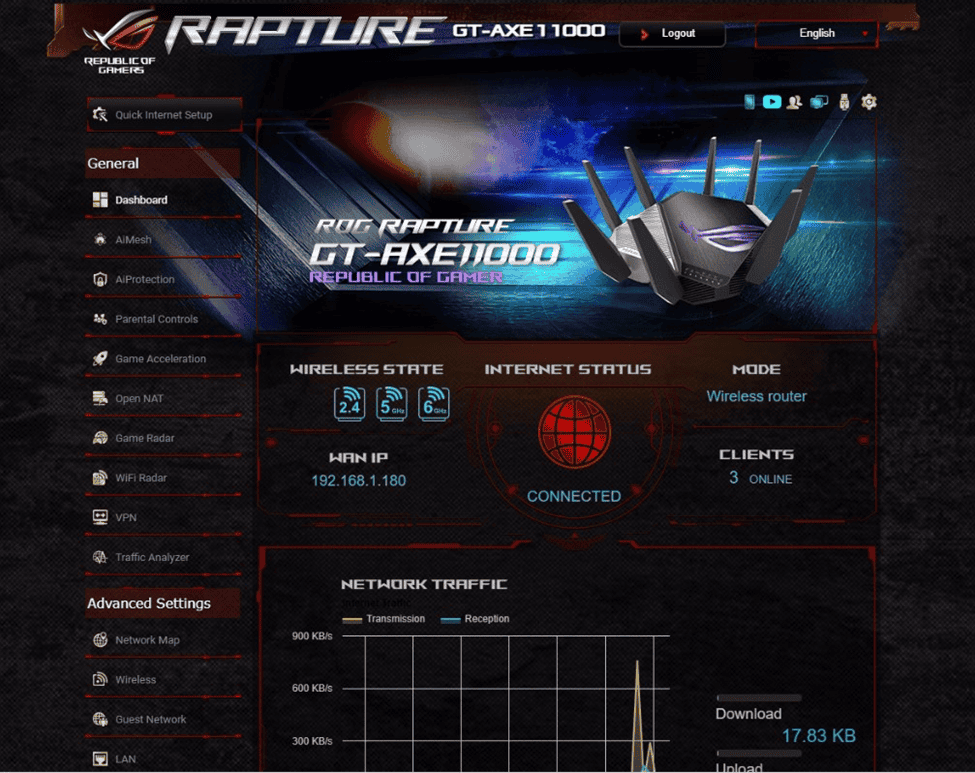Click the Game Radar sidebar icon

point(100,438)
